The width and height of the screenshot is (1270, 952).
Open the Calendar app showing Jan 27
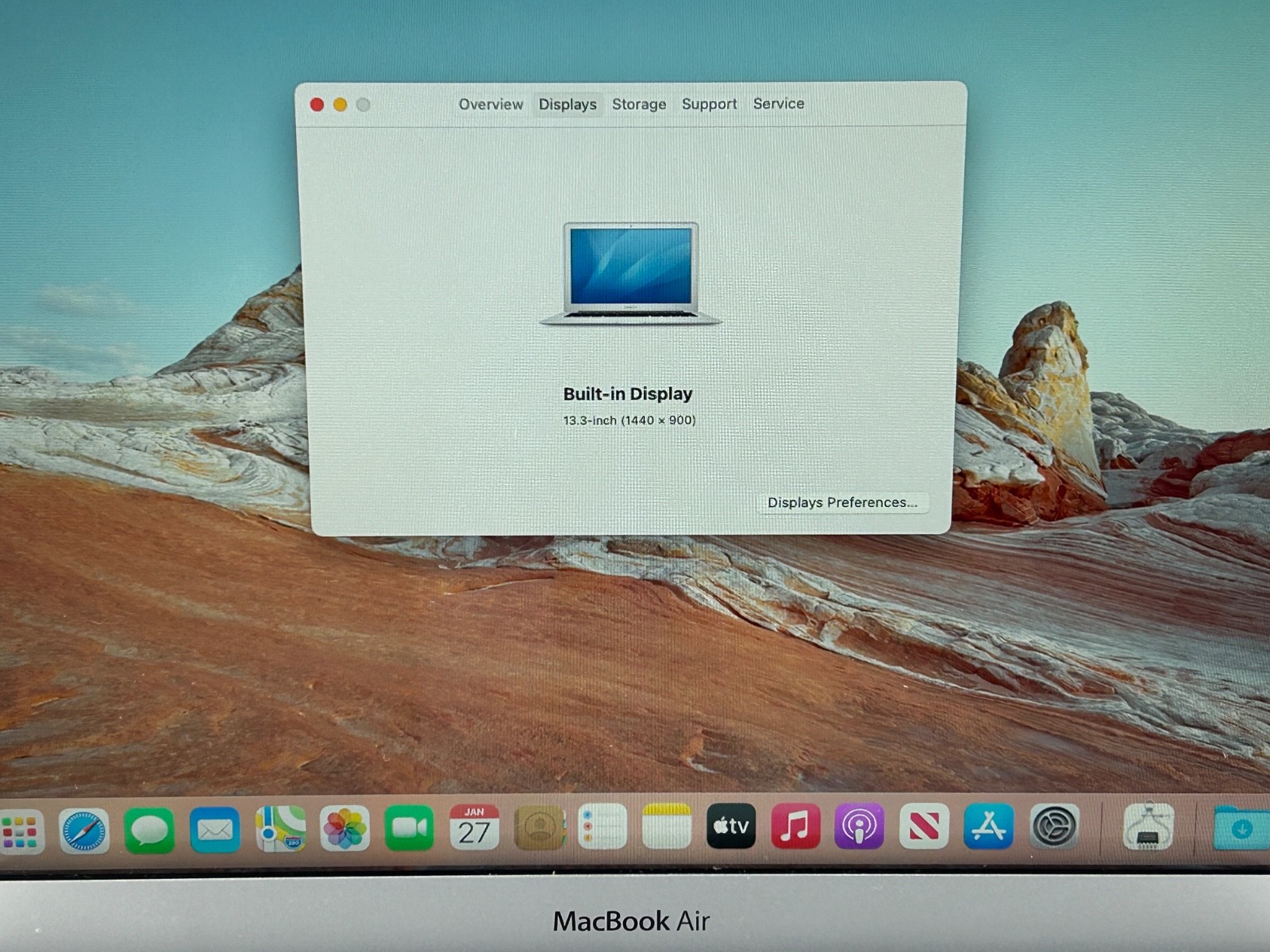[475, 827]
